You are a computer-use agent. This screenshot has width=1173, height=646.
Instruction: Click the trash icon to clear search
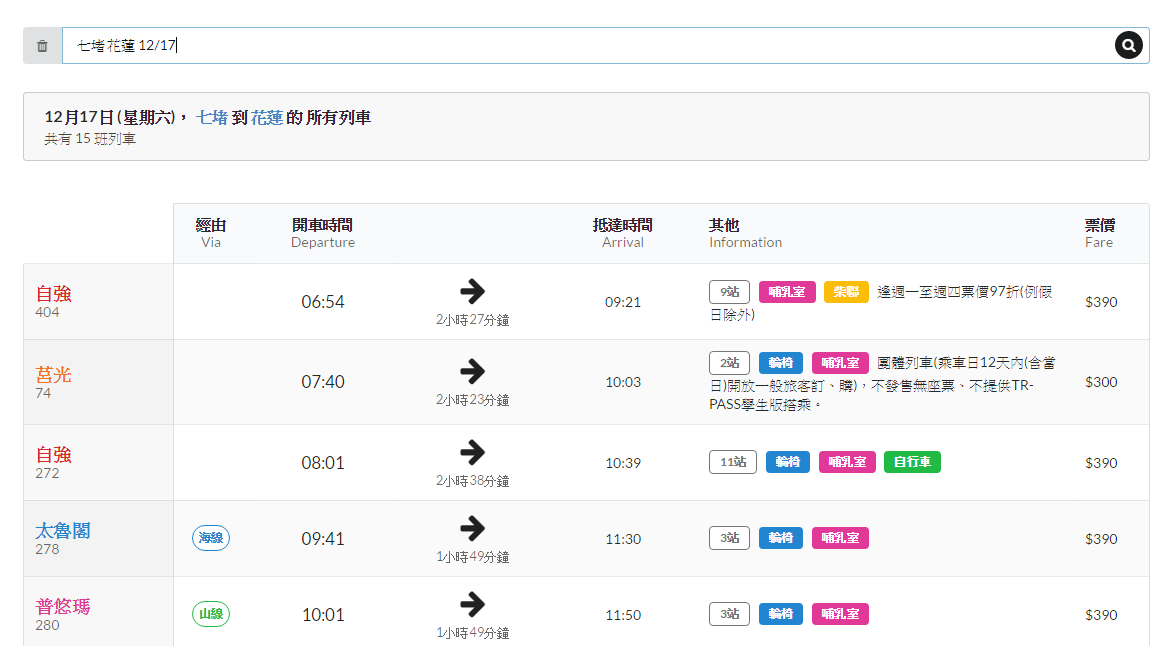(x=42, y=46)
